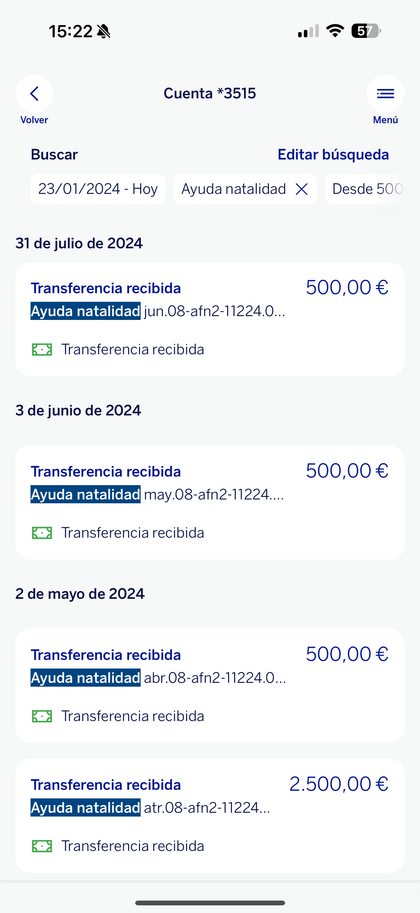420x913 pixels.
Task: Open the 31 de julio 500,00 € transfer
Action: [x=210, y=319]
